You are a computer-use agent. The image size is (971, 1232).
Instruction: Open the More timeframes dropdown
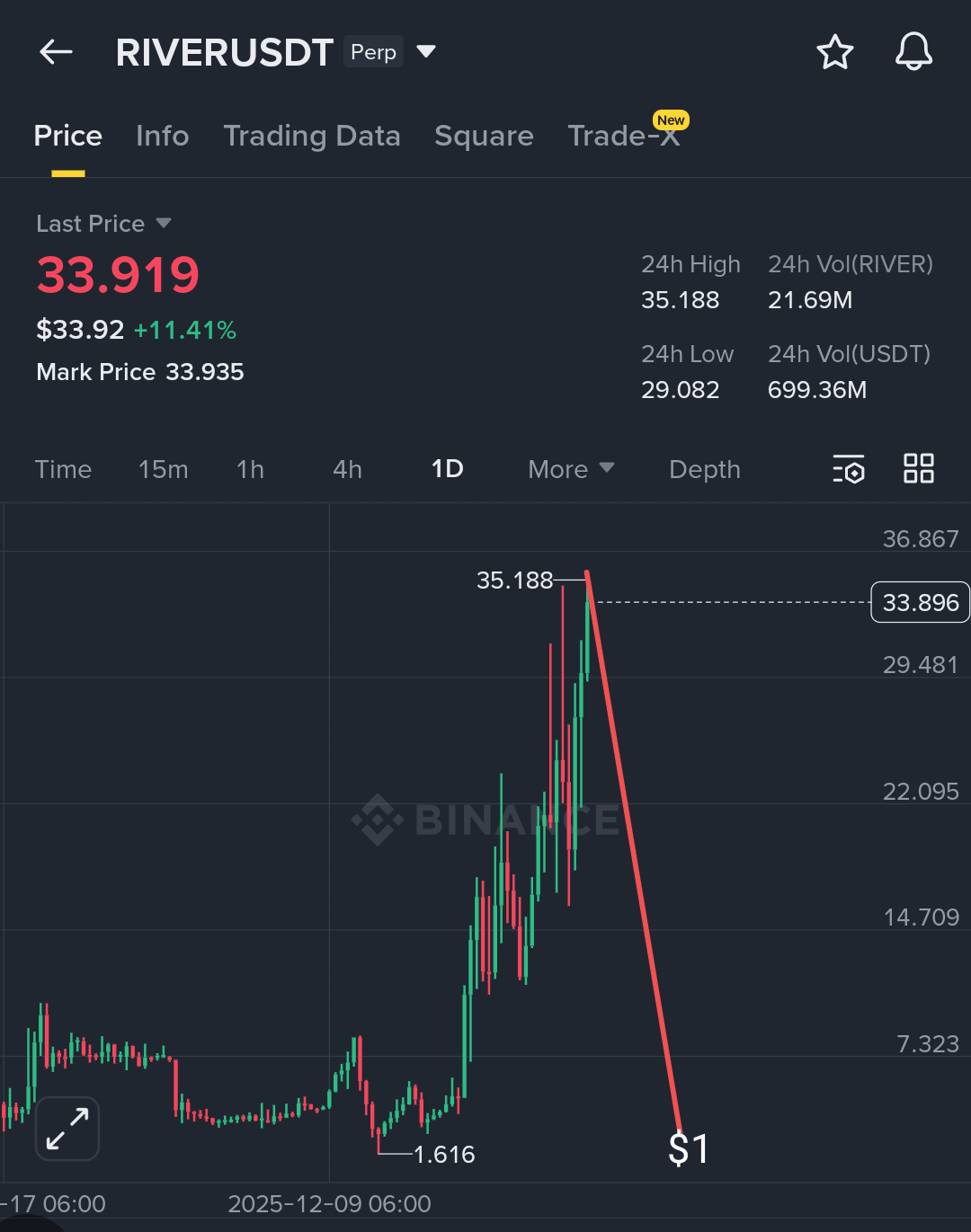pyautogui.click(x=571, y=469)
